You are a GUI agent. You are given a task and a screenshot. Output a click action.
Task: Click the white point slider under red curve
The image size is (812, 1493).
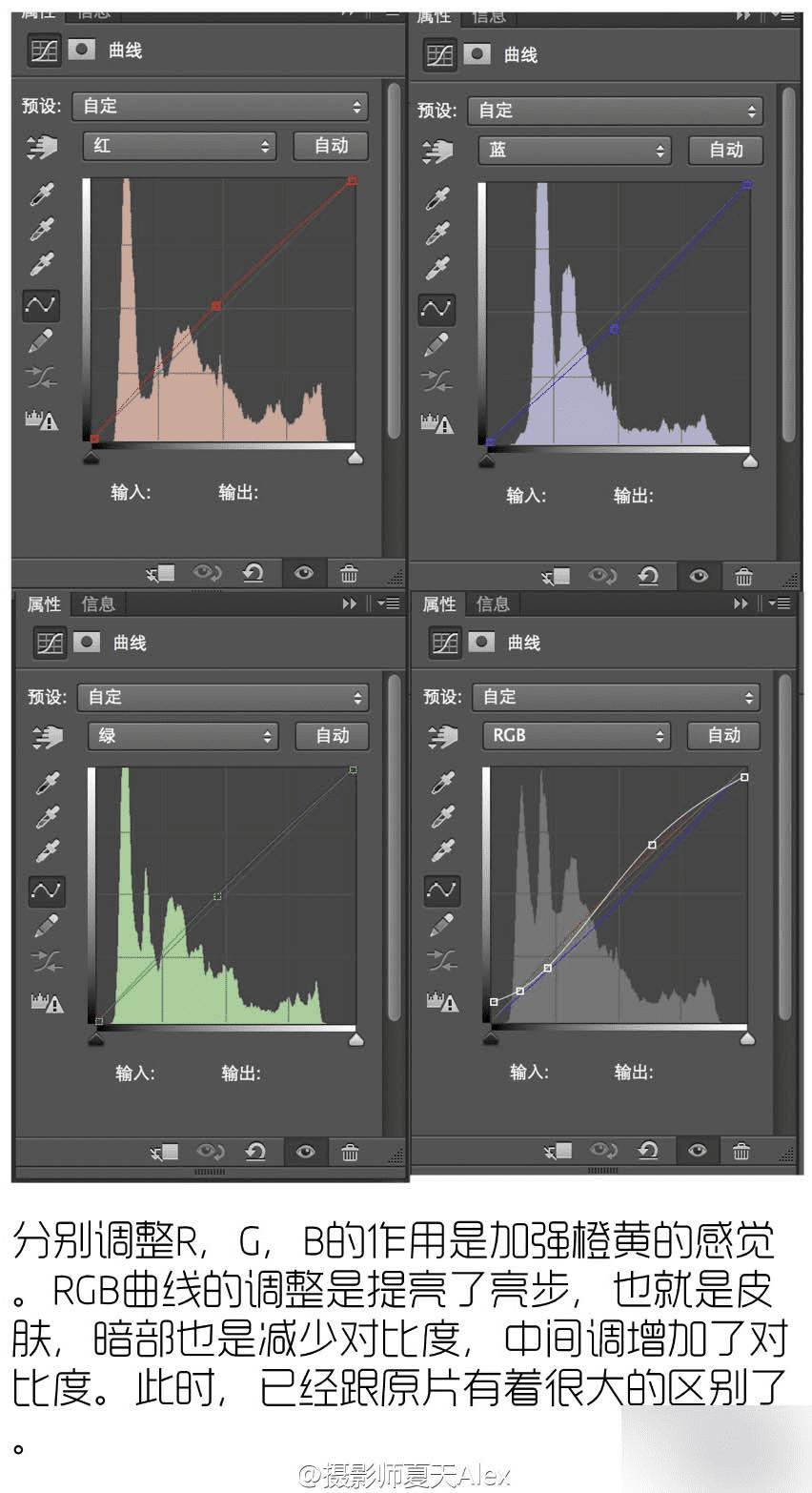click(x=355, y=459)
